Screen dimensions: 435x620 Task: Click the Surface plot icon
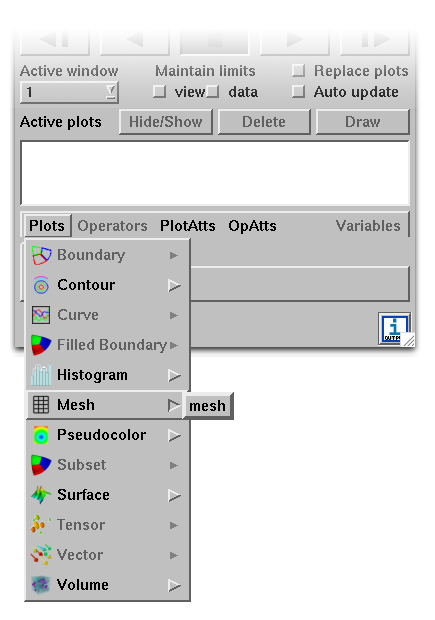click(41, 495)
